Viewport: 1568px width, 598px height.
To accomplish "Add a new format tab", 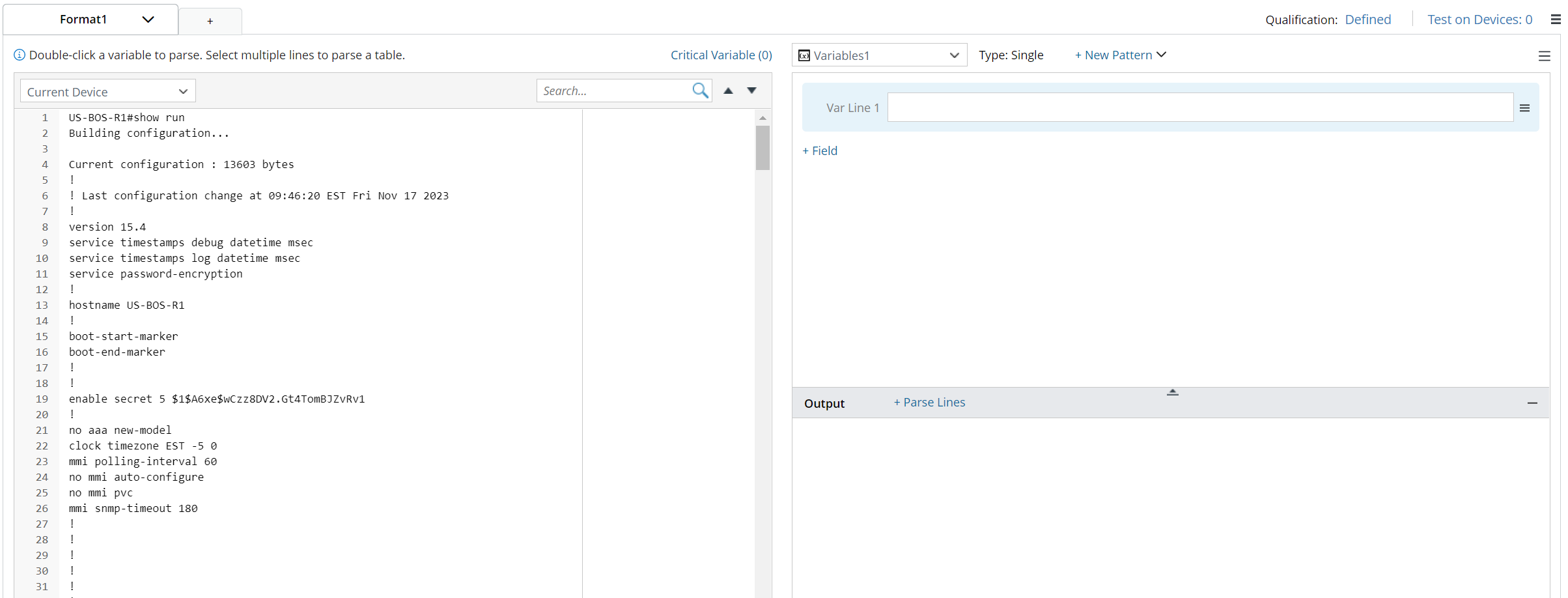I will pos(210,21).
